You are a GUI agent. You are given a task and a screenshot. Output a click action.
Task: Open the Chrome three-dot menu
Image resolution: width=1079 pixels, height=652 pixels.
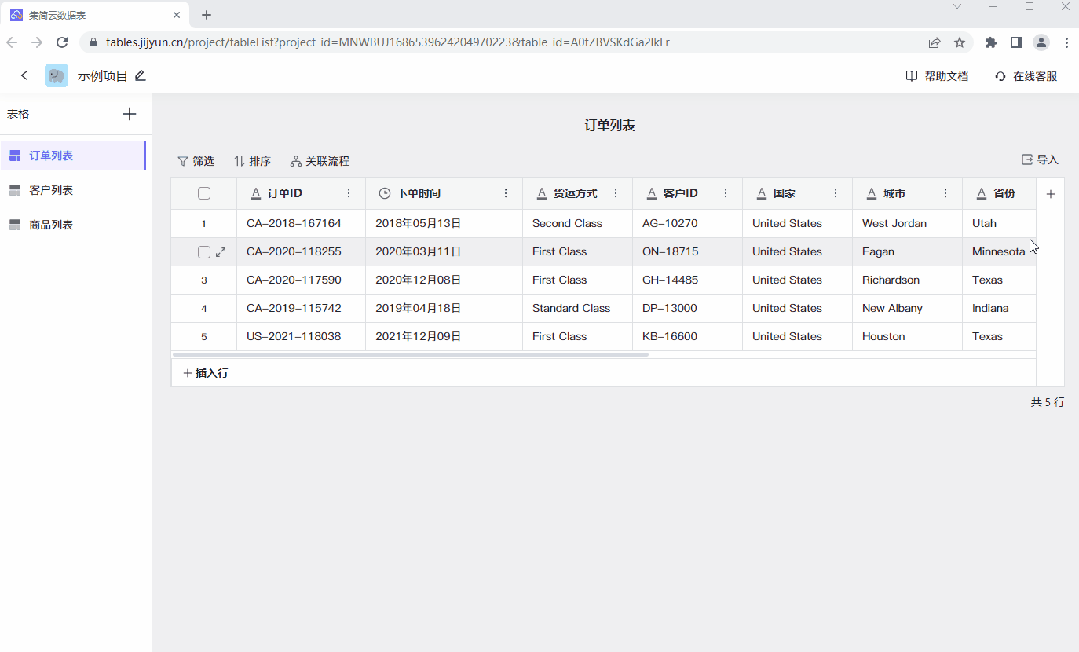click(1067, 43)
